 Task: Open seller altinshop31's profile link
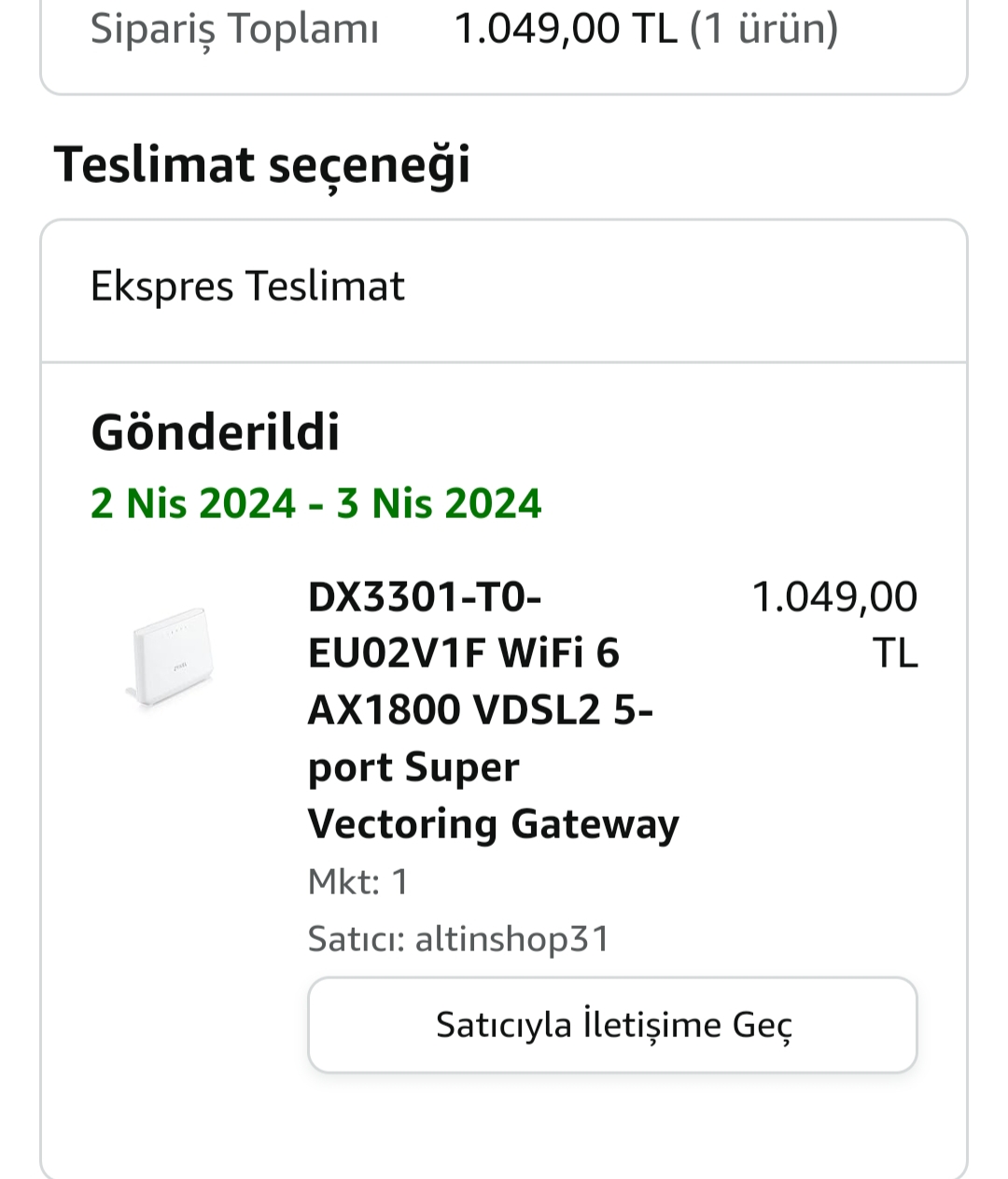click(x=511, y=938)
